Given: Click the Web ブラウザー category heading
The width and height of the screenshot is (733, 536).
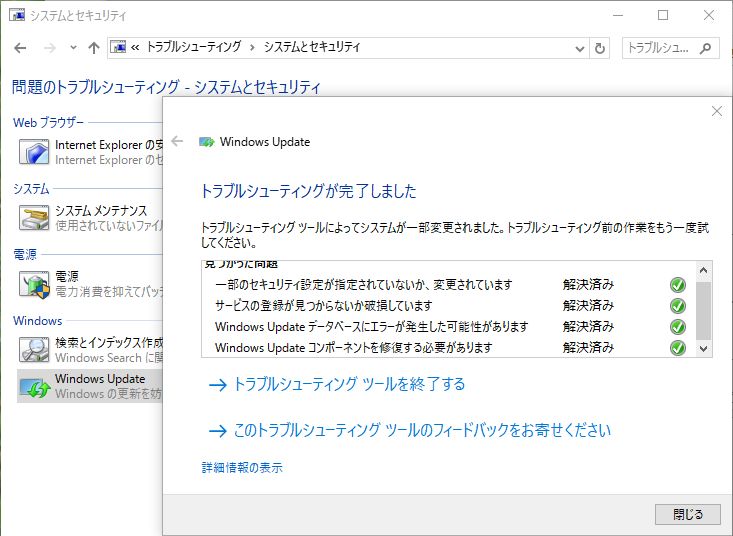Looking at the screenshot, I should 49,123.
